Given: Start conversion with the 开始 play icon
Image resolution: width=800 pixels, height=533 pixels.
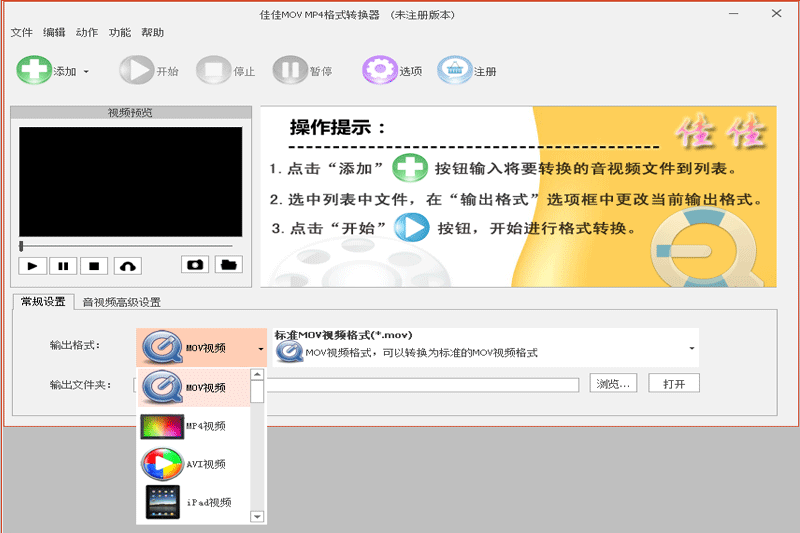Looking at the screenshot, I should (136, 70).
